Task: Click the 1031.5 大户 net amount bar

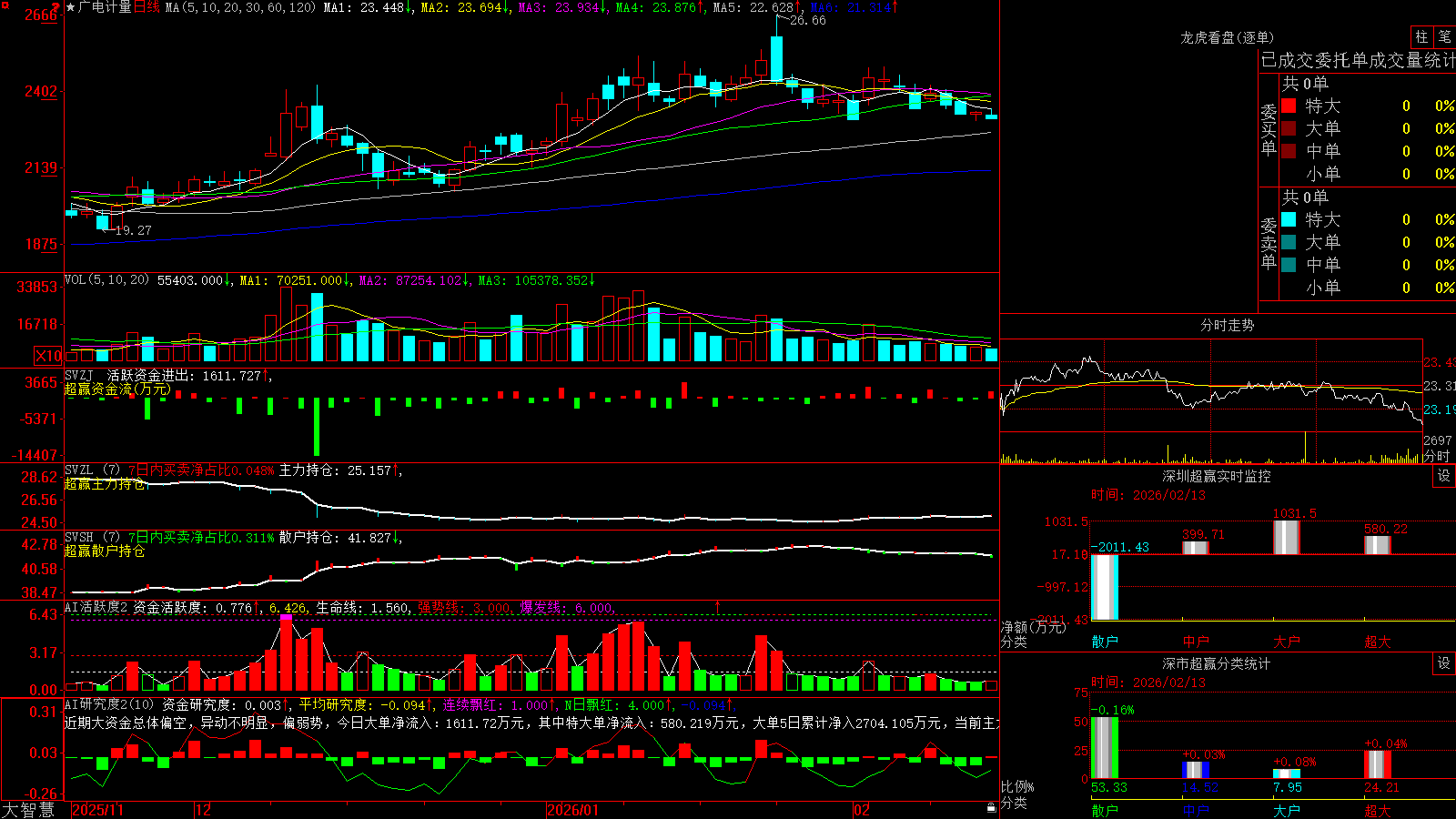Action: click(x=1287, y=537)
